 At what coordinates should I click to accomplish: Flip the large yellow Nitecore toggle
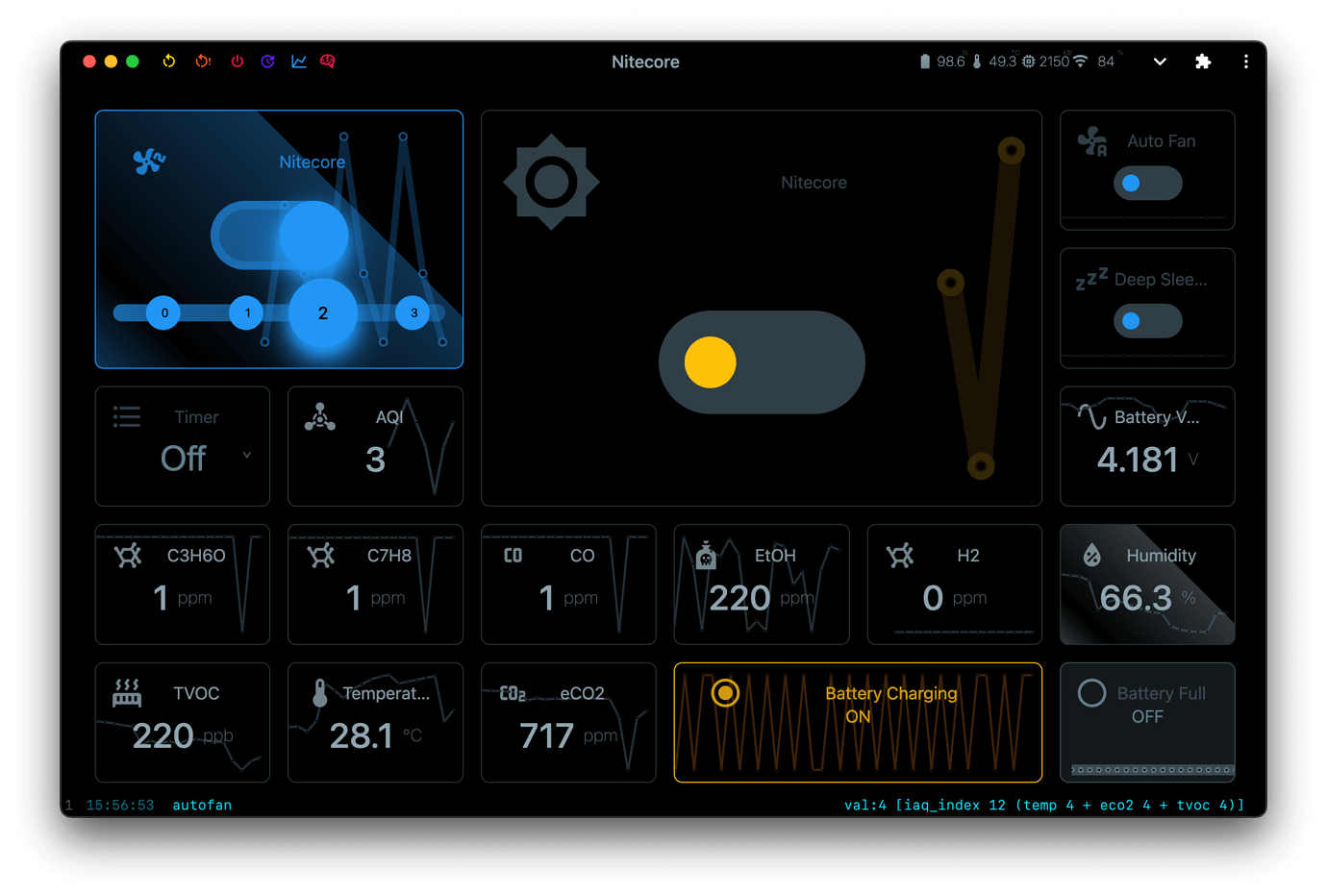(761, 362)
